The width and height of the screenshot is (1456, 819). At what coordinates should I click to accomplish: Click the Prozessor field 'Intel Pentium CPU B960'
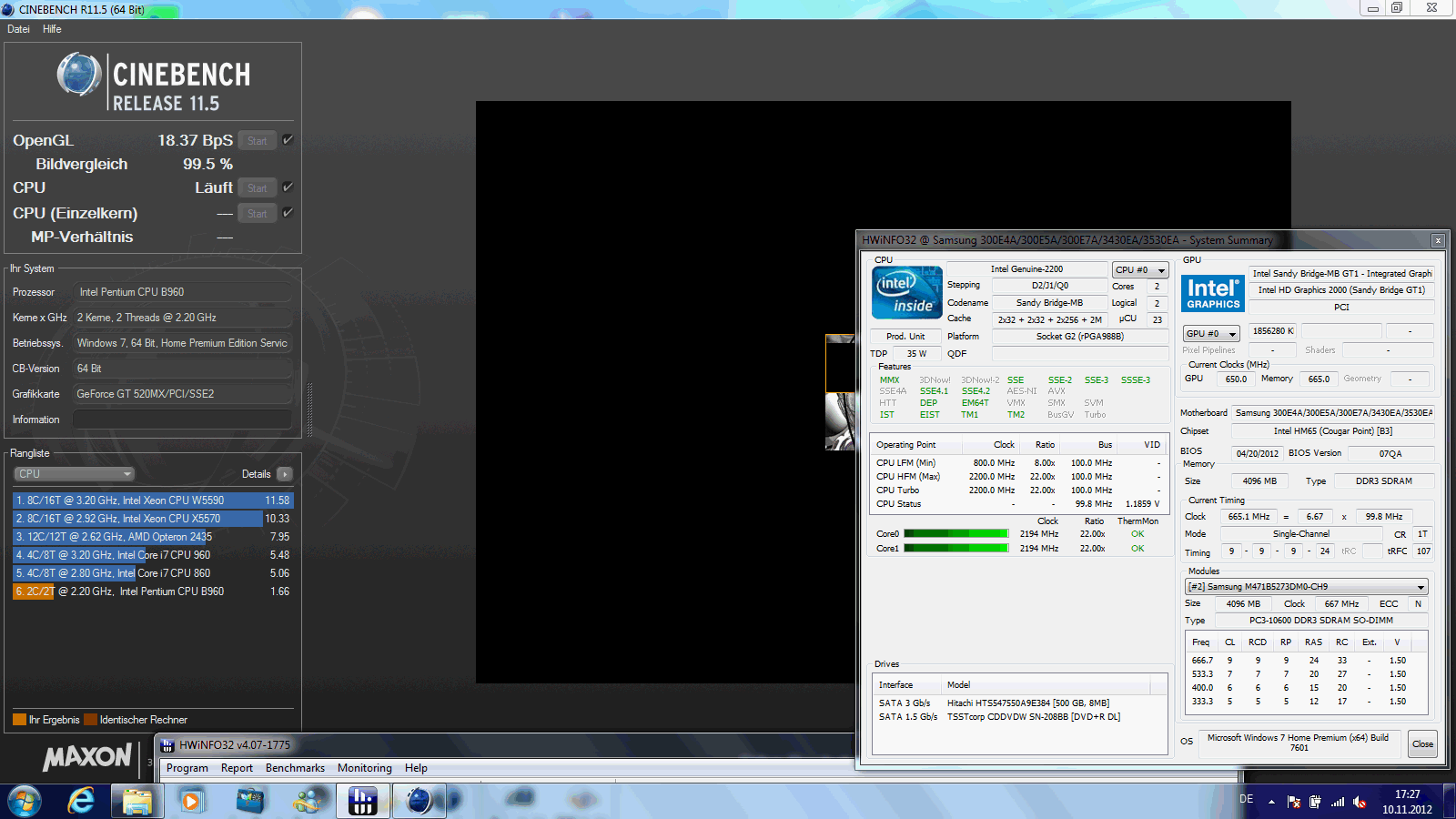point(182,292)
